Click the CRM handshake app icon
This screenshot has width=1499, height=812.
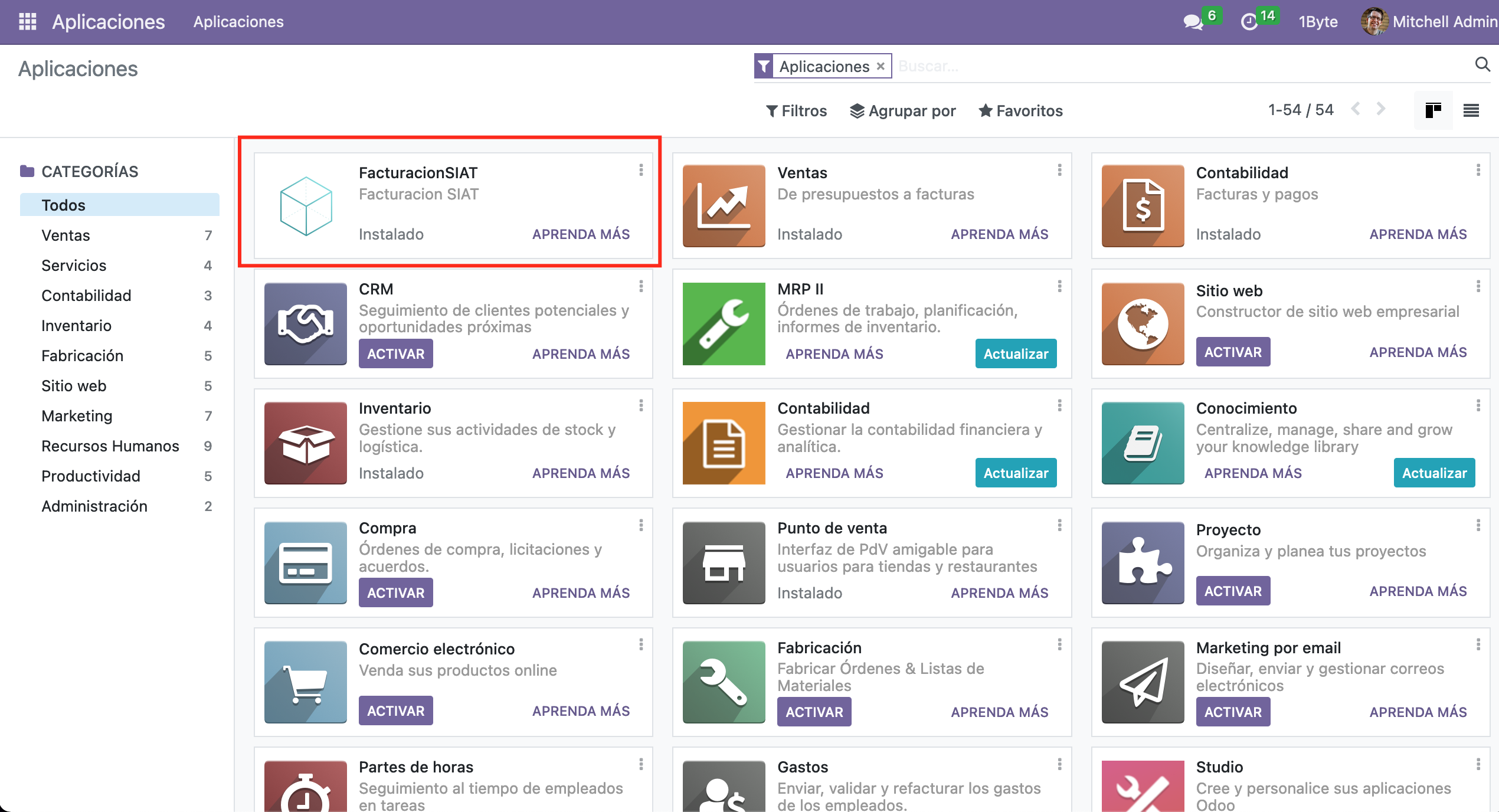(305, 323)
